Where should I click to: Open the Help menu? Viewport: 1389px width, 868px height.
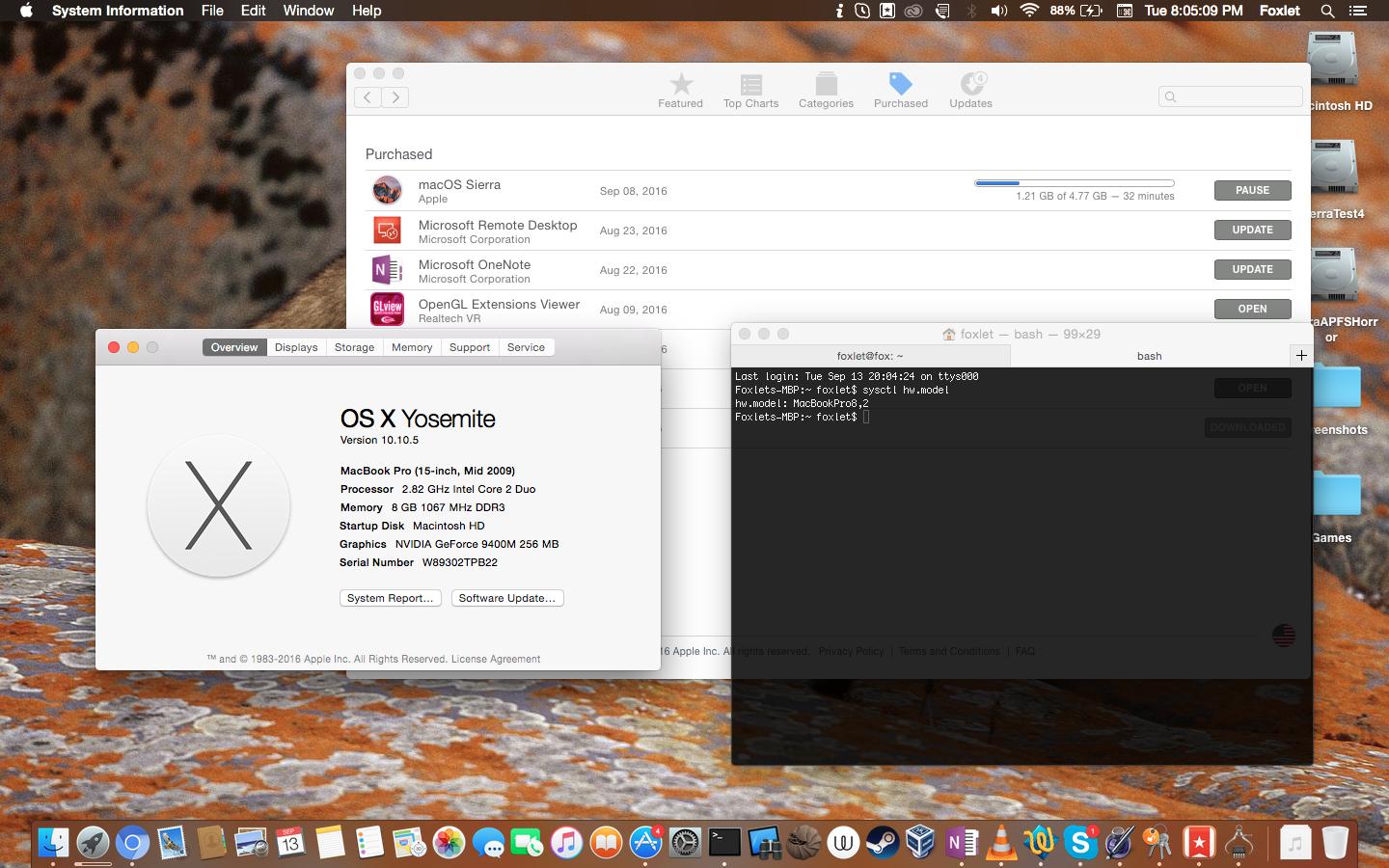click(367, 11)
